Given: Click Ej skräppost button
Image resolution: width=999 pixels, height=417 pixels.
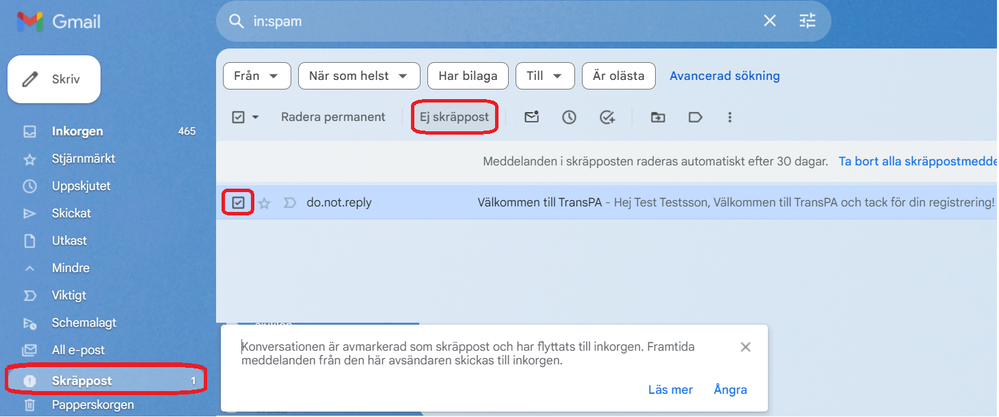Looking at the screenshot, I should tap(454, 117).
